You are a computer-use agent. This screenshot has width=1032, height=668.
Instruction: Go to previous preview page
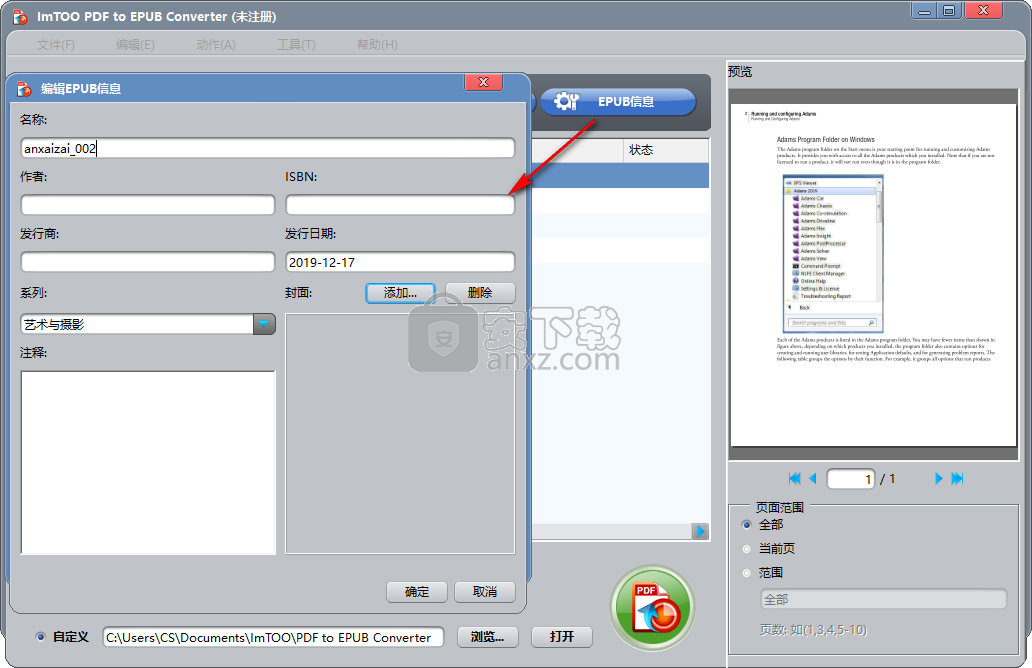click(813, 478)
